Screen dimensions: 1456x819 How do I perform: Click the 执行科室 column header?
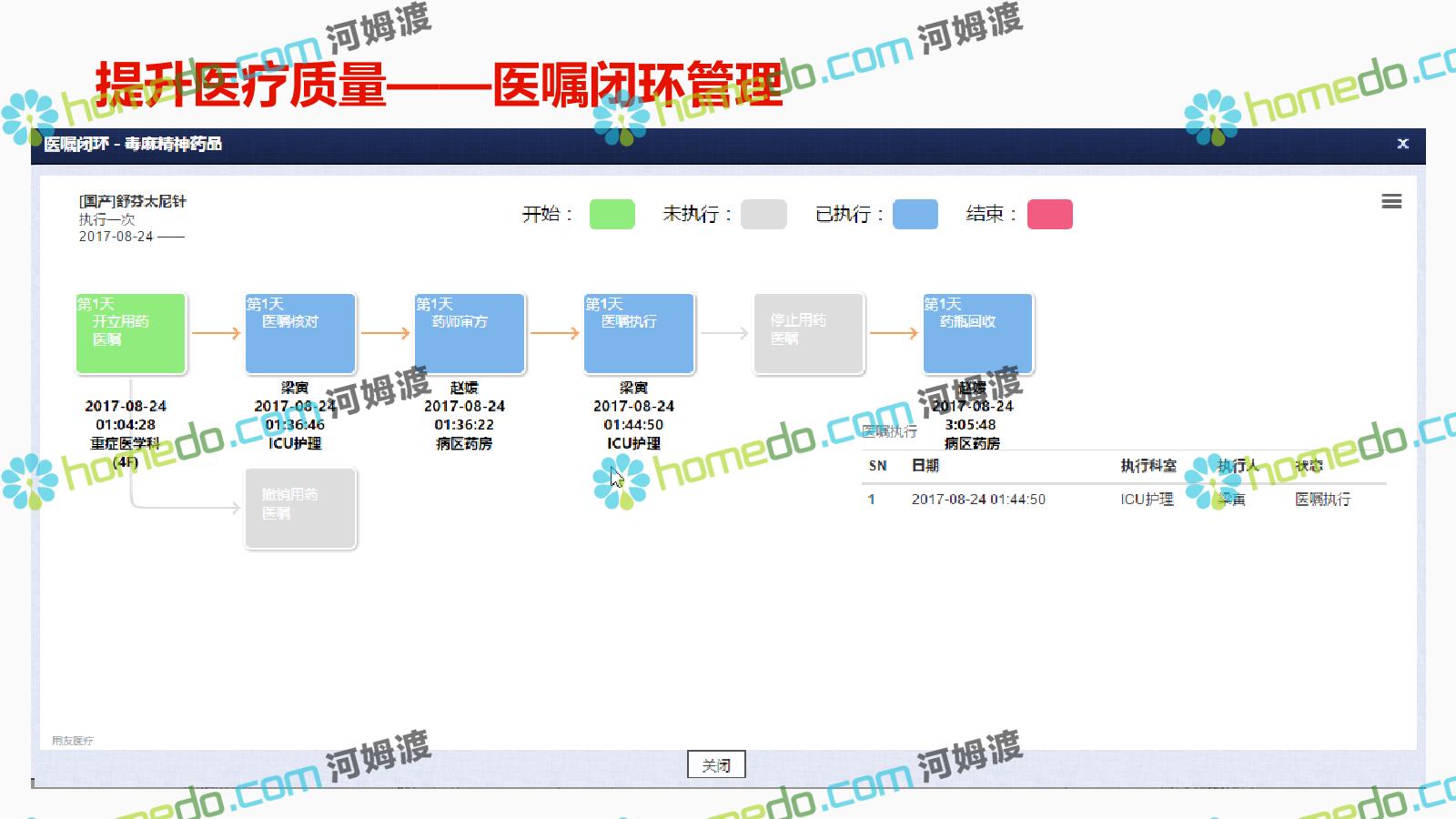1148,466
